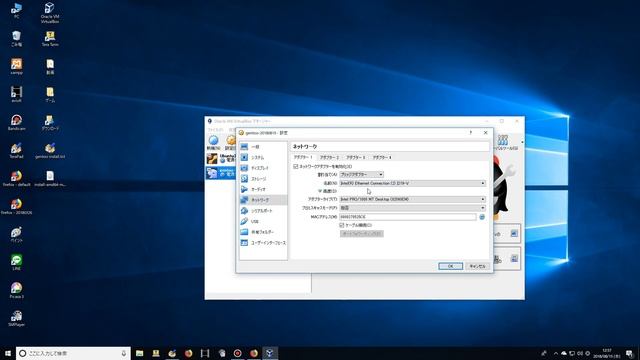Show hidden system tray icons
Viewport: 640px width, 360px height.
click(x=556, y=353)
